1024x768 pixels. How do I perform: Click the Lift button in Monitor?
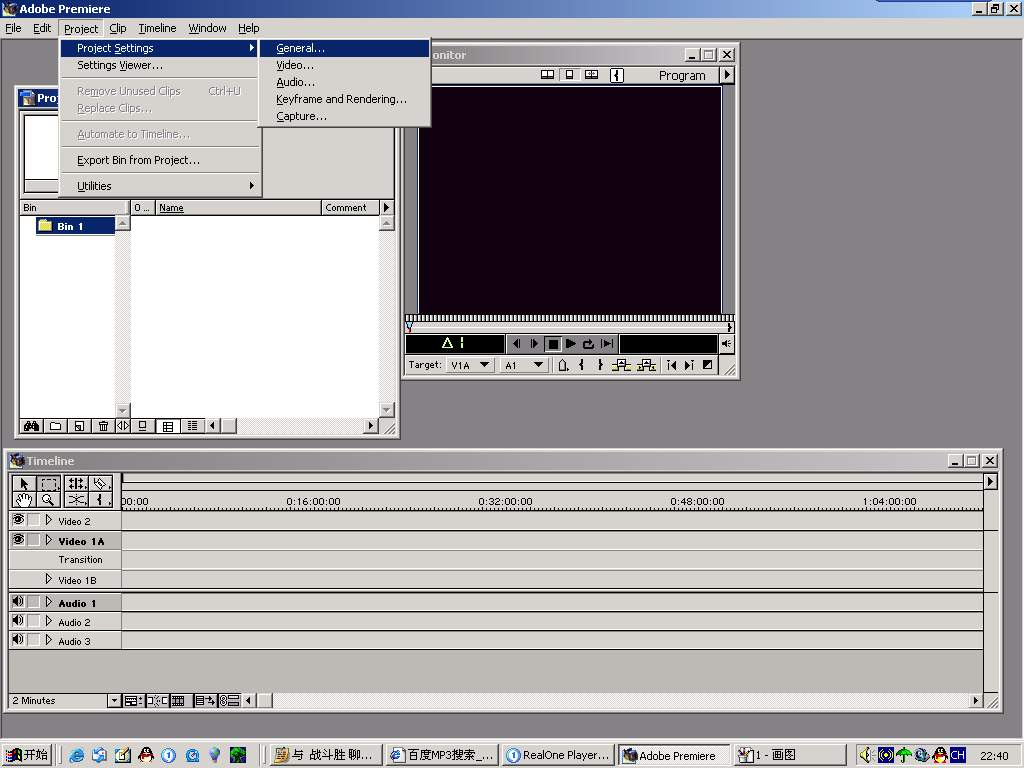point(621,365)
